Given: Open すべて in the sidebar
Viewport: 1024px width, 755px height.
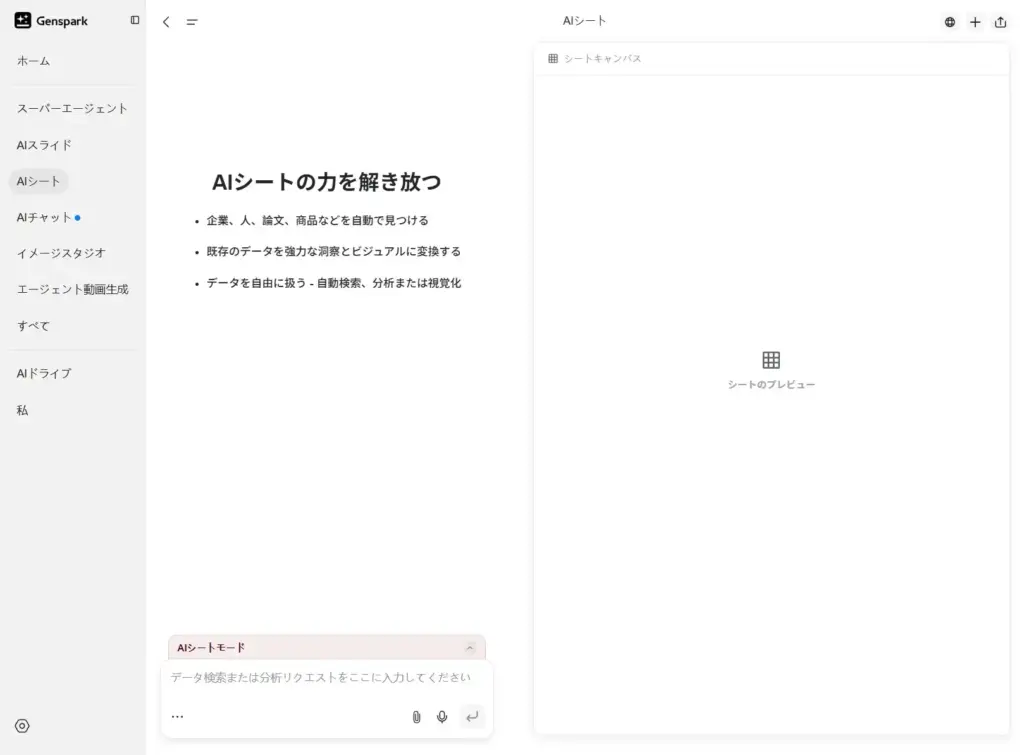Looking at the screenshot, I should 33,326.
